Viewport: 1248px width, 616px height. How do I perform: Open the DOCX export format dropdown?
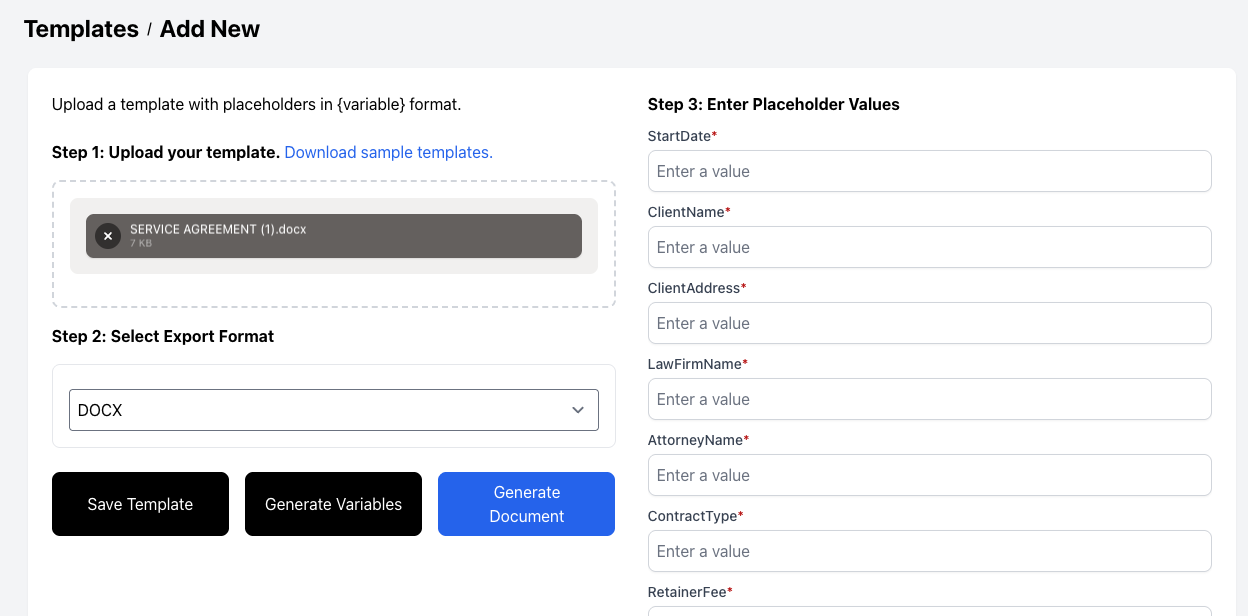(320, 410)
